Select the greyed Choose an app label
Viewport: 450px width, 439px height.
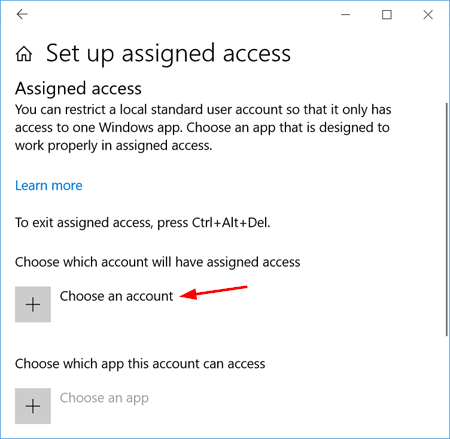104,398
